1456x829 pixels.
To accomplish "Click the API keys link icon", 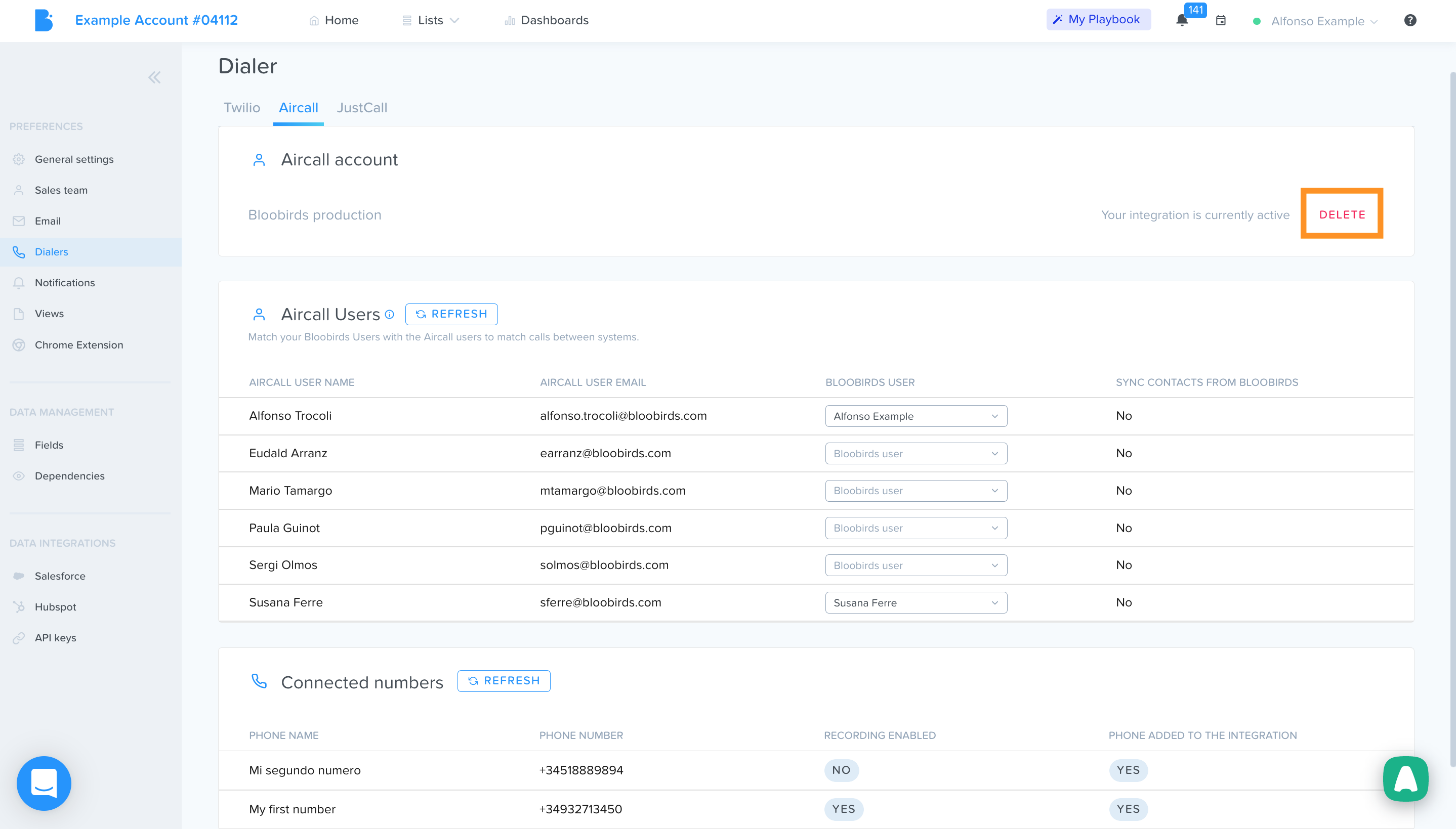I will pos(19,638).
